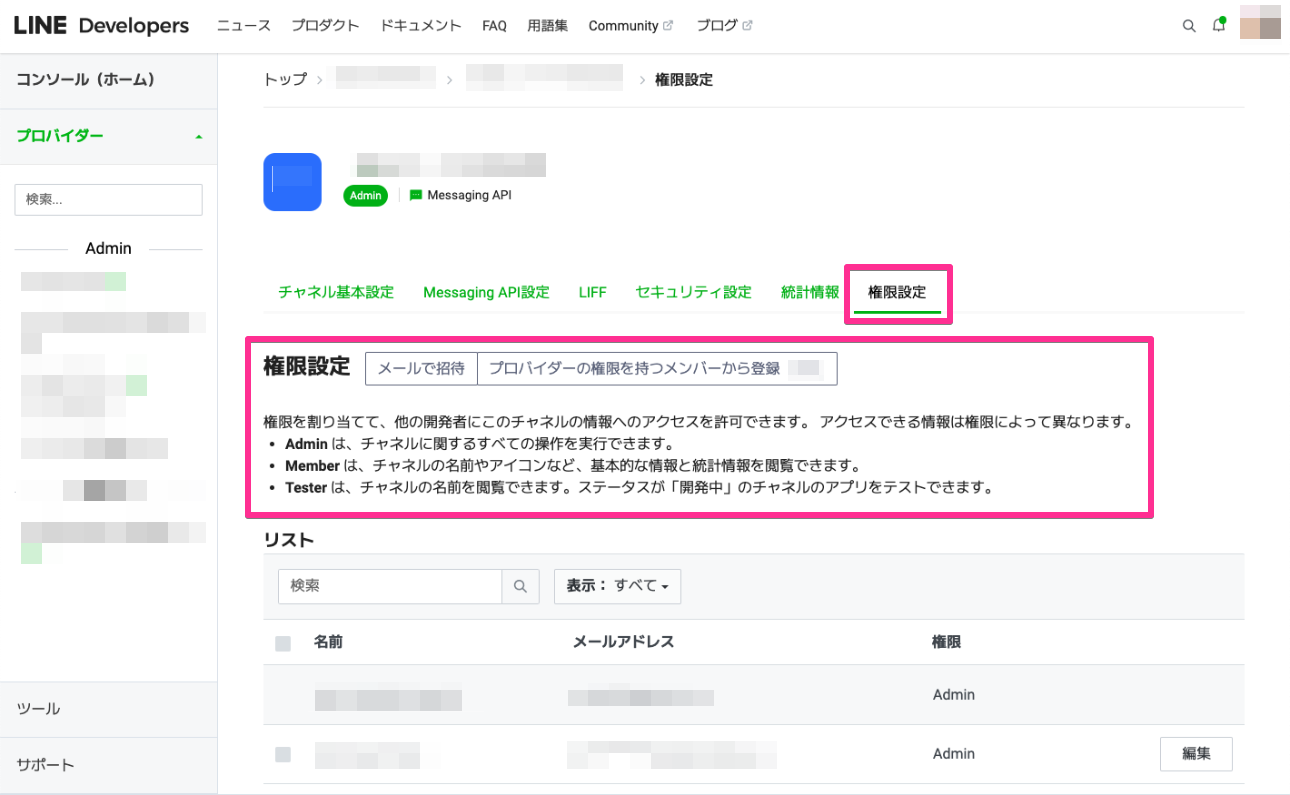Open the FAQ page
This screenshot has width=1290, height=795.
point(494,26)
